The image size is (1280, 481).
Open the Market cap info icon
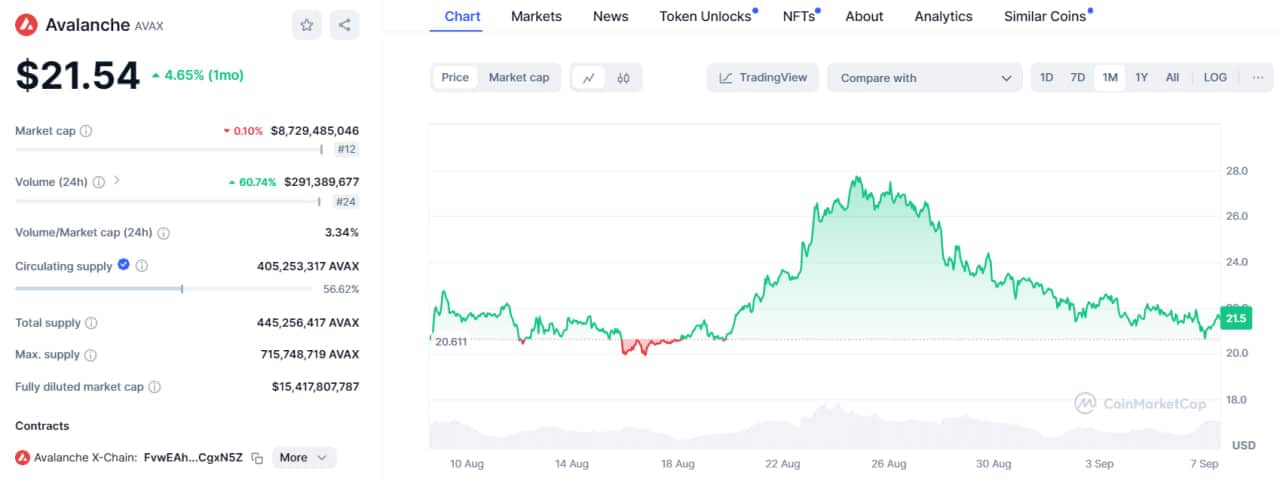point(86,131)
